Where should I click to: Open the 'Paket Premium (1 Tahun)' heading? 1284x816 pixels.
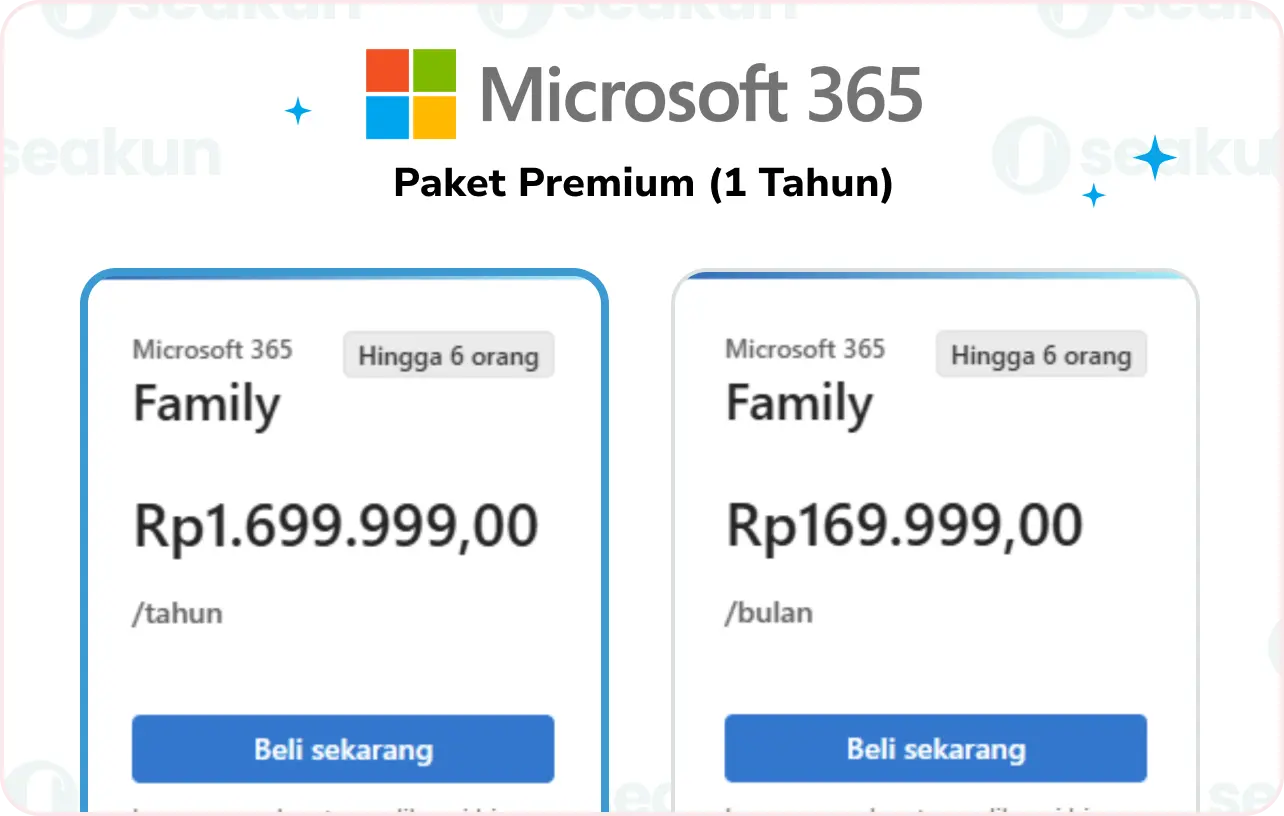(x=643, y=183)
